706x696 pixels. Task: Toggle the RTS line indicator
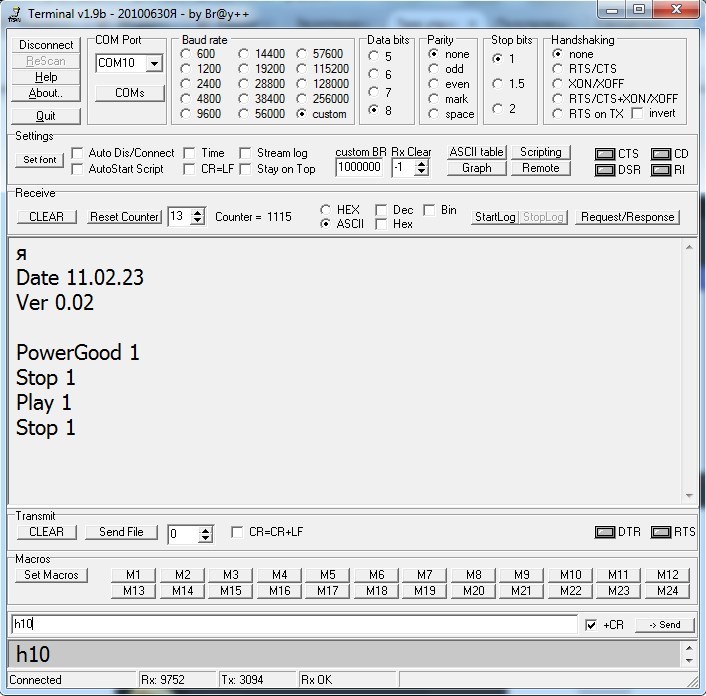tap(661, 532)
